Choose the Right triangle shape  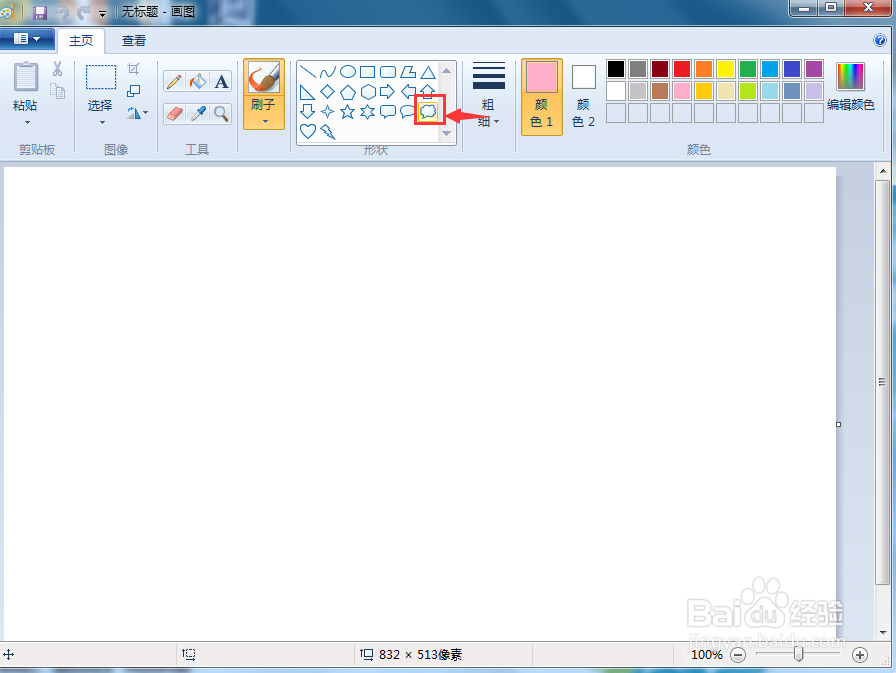coord(307,92)
